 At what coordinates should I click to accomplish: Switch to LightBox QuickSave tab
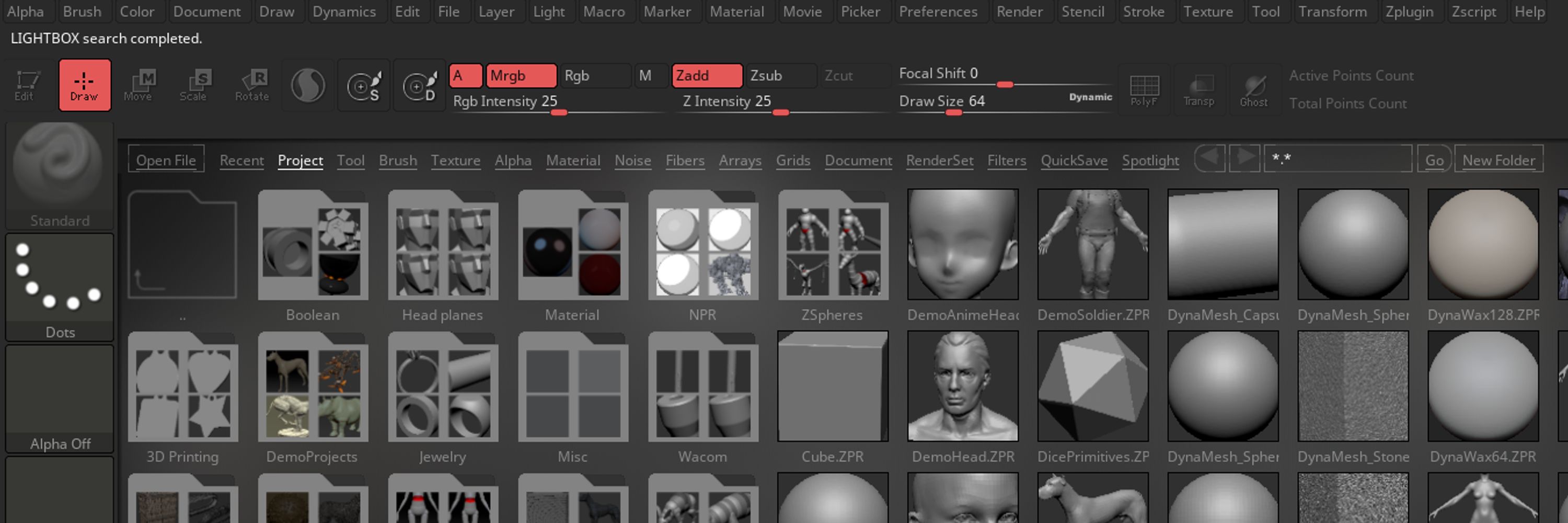1074,160
